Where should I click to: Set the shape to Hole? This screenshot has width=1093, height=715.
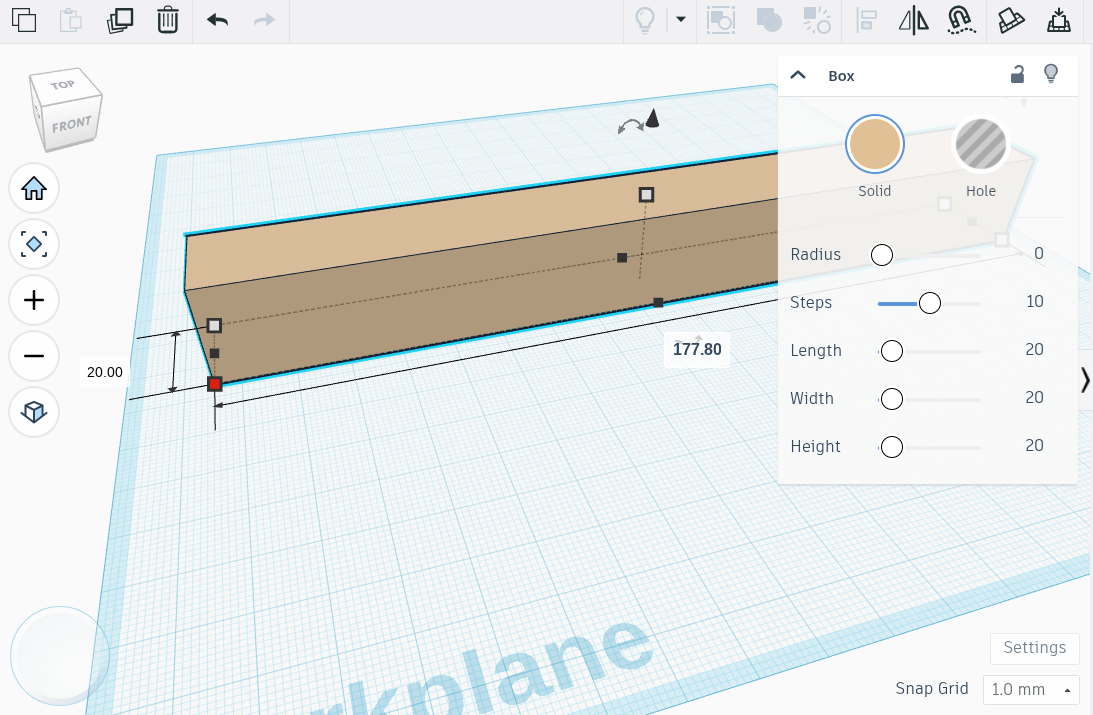(x=981, y=144)
